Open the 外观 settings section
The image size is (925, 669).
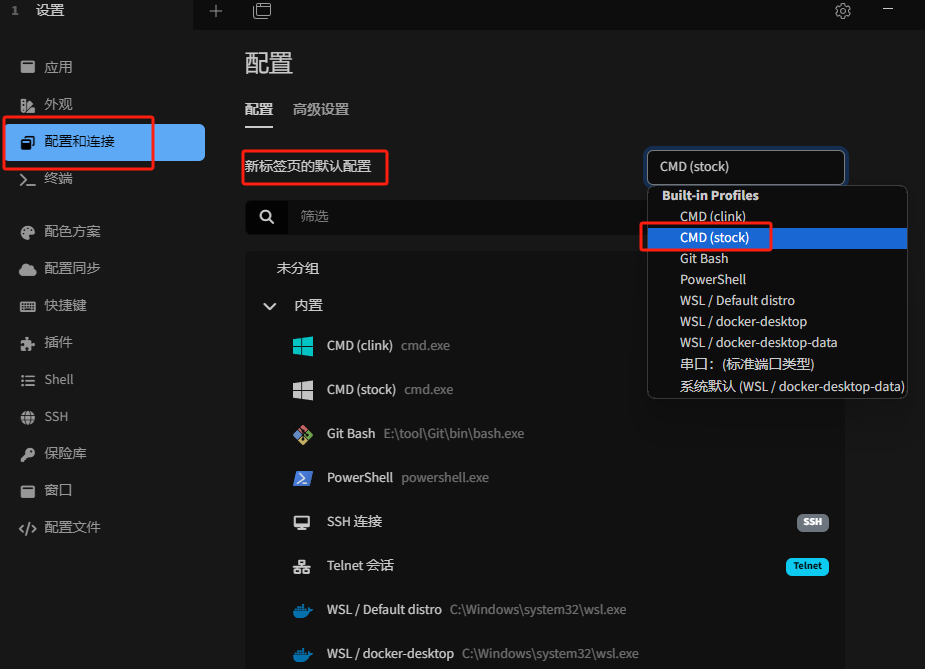[x=58, y=105]
